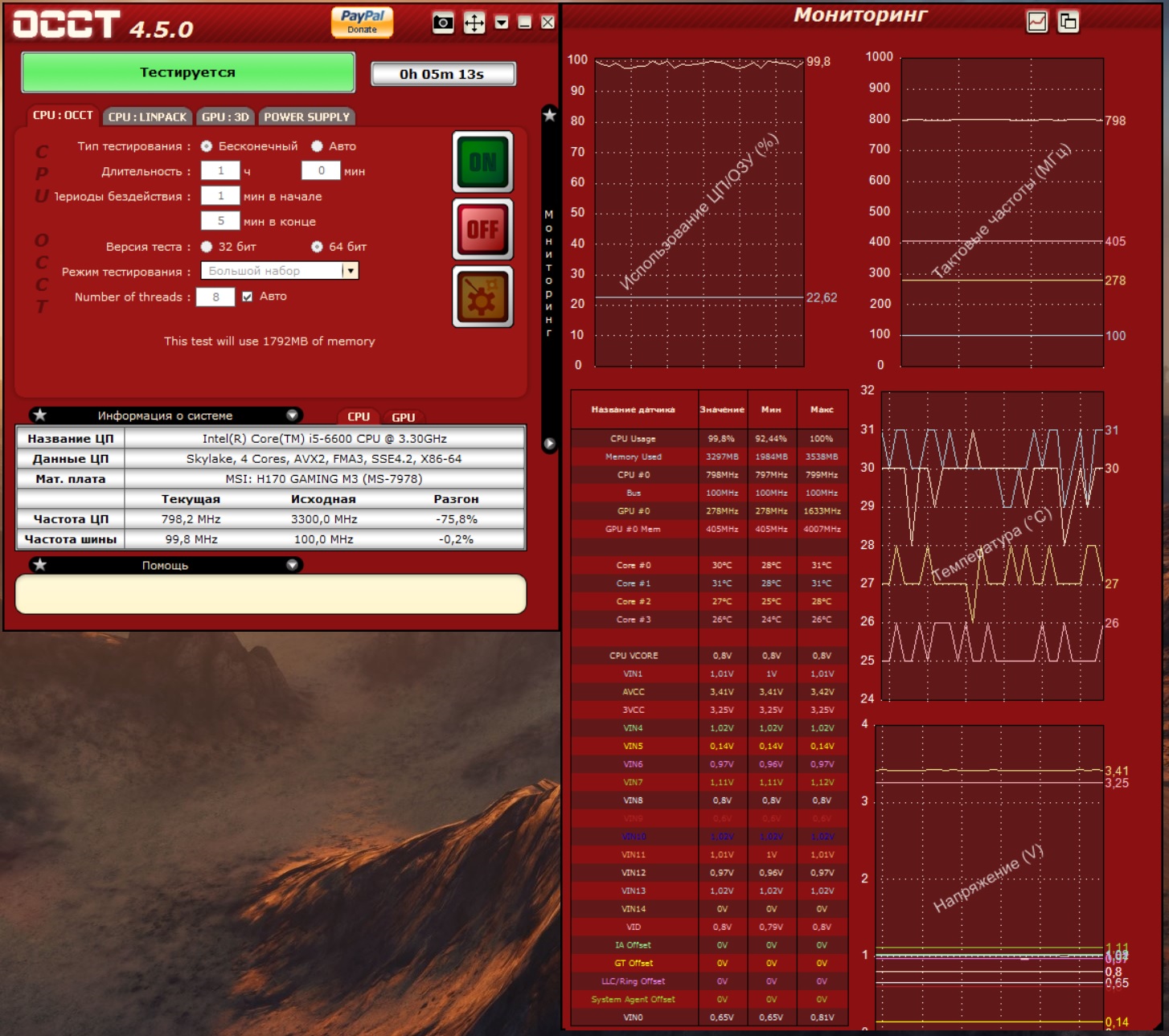1169x1036 pixels.
Task: Click the graph icon in the Мониторинг window header
Action: click(x=1037, y=22)
